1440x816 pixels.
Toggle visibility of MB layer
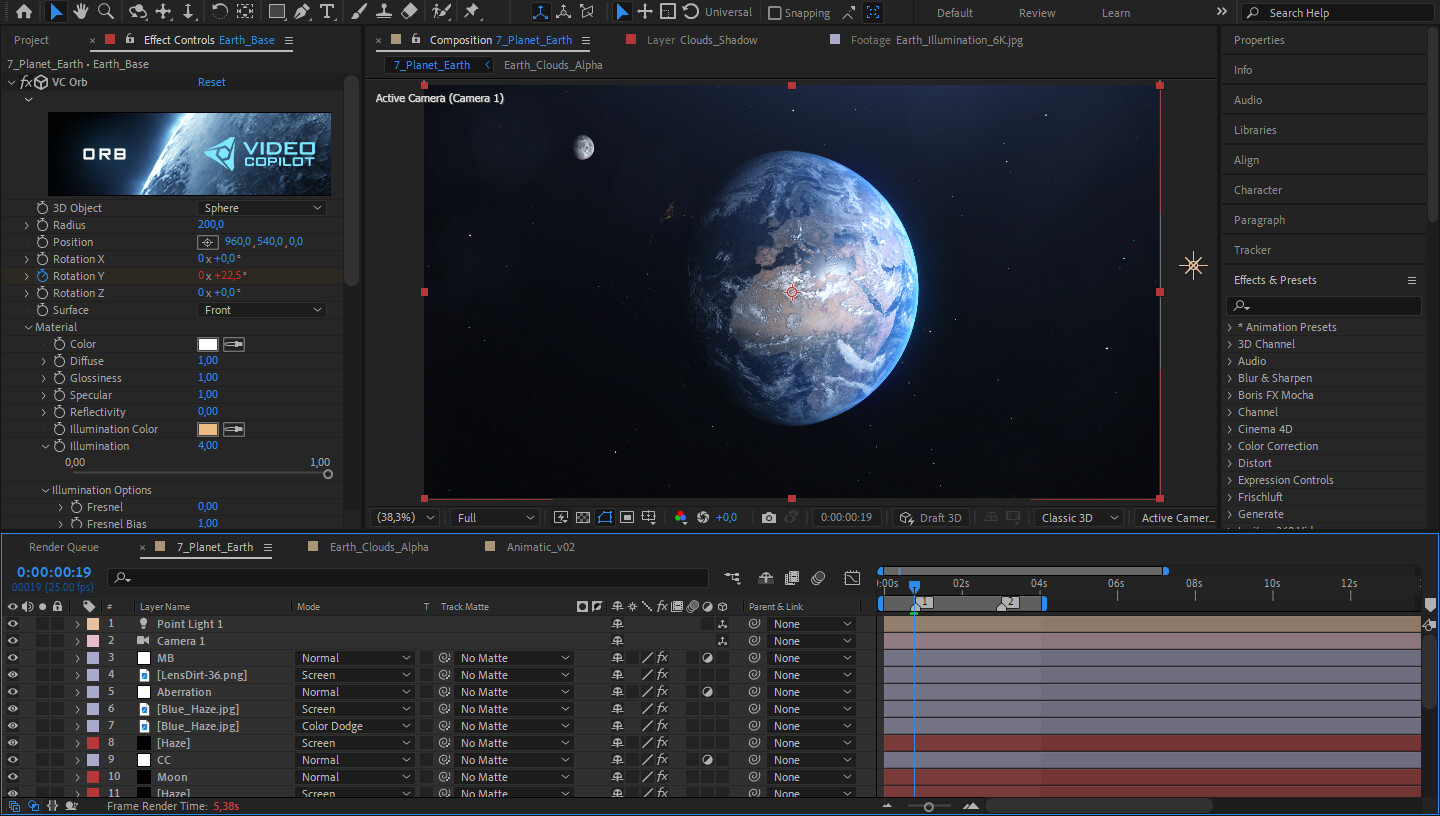(13, 658)
